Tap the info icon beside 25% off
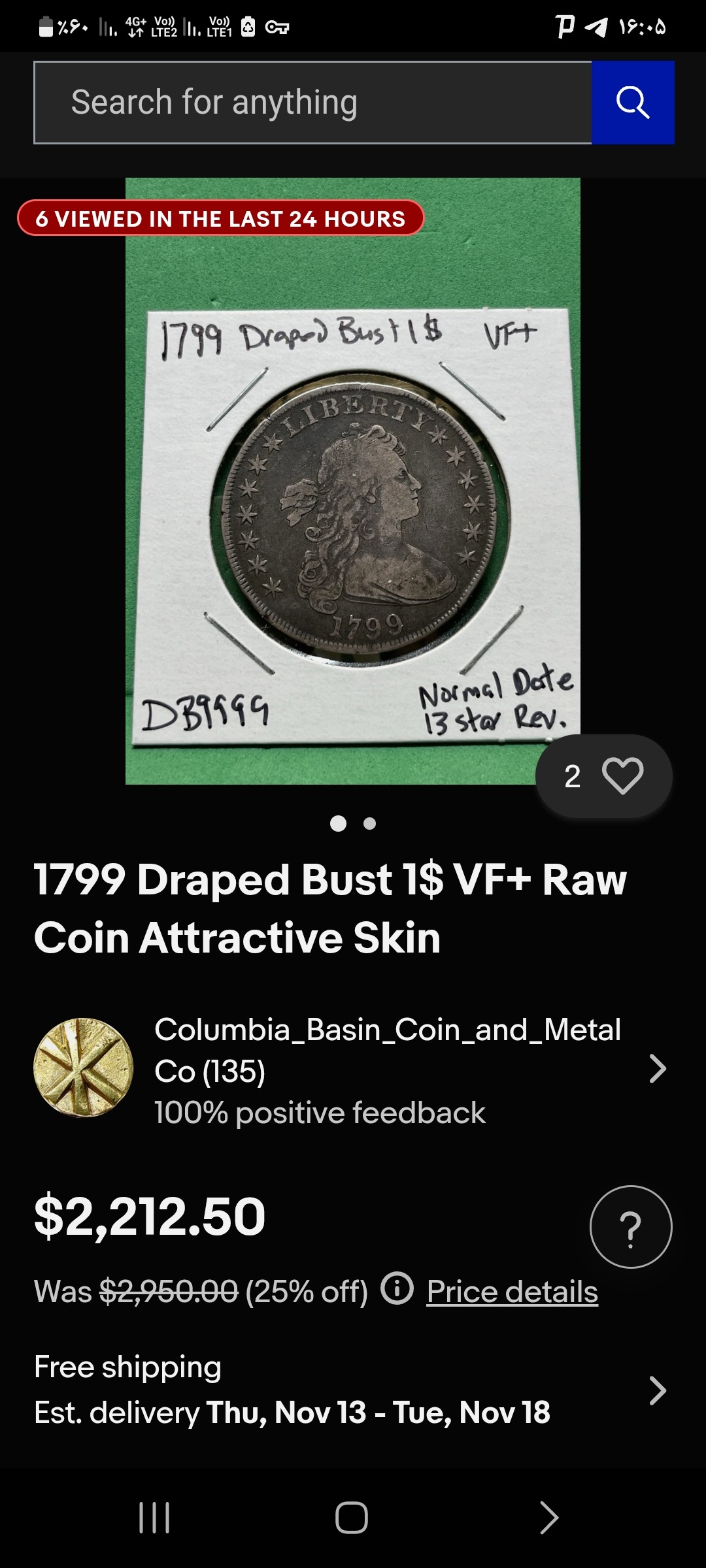This screenshot has height=1568, width=706. point(397,1289)
